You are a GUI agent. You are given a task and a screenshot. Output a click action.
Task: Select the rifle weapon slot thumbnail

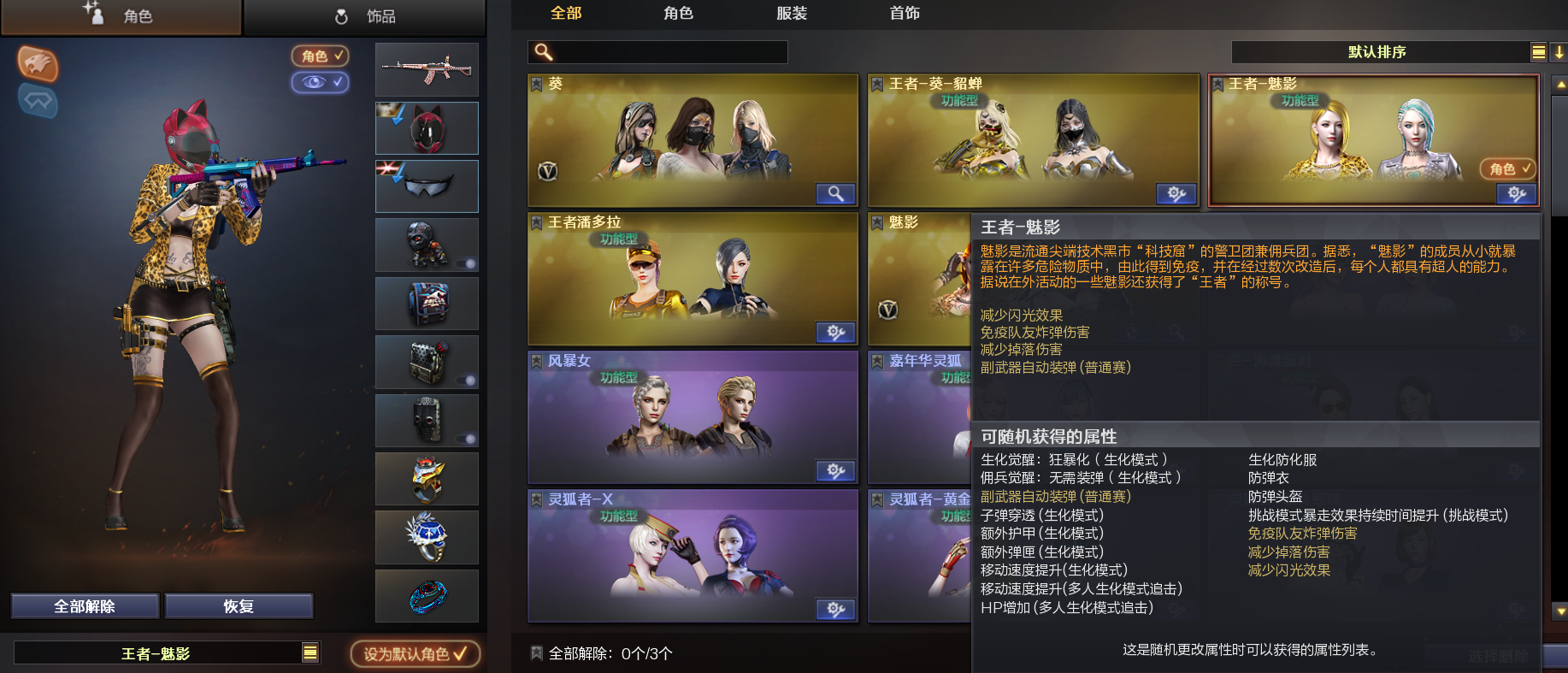427,69
